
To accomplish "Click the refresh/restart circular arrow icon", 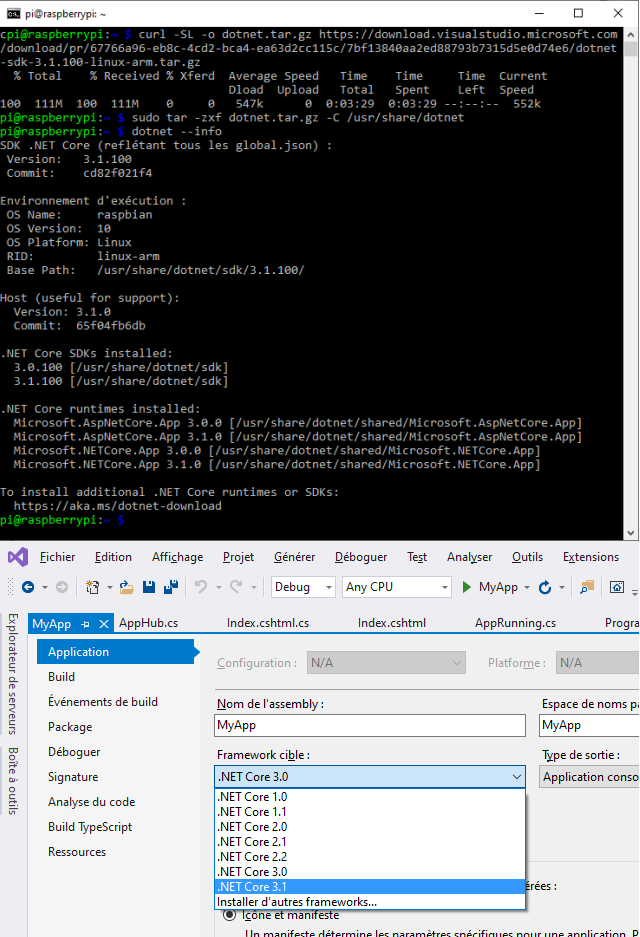I will (544, 587).
